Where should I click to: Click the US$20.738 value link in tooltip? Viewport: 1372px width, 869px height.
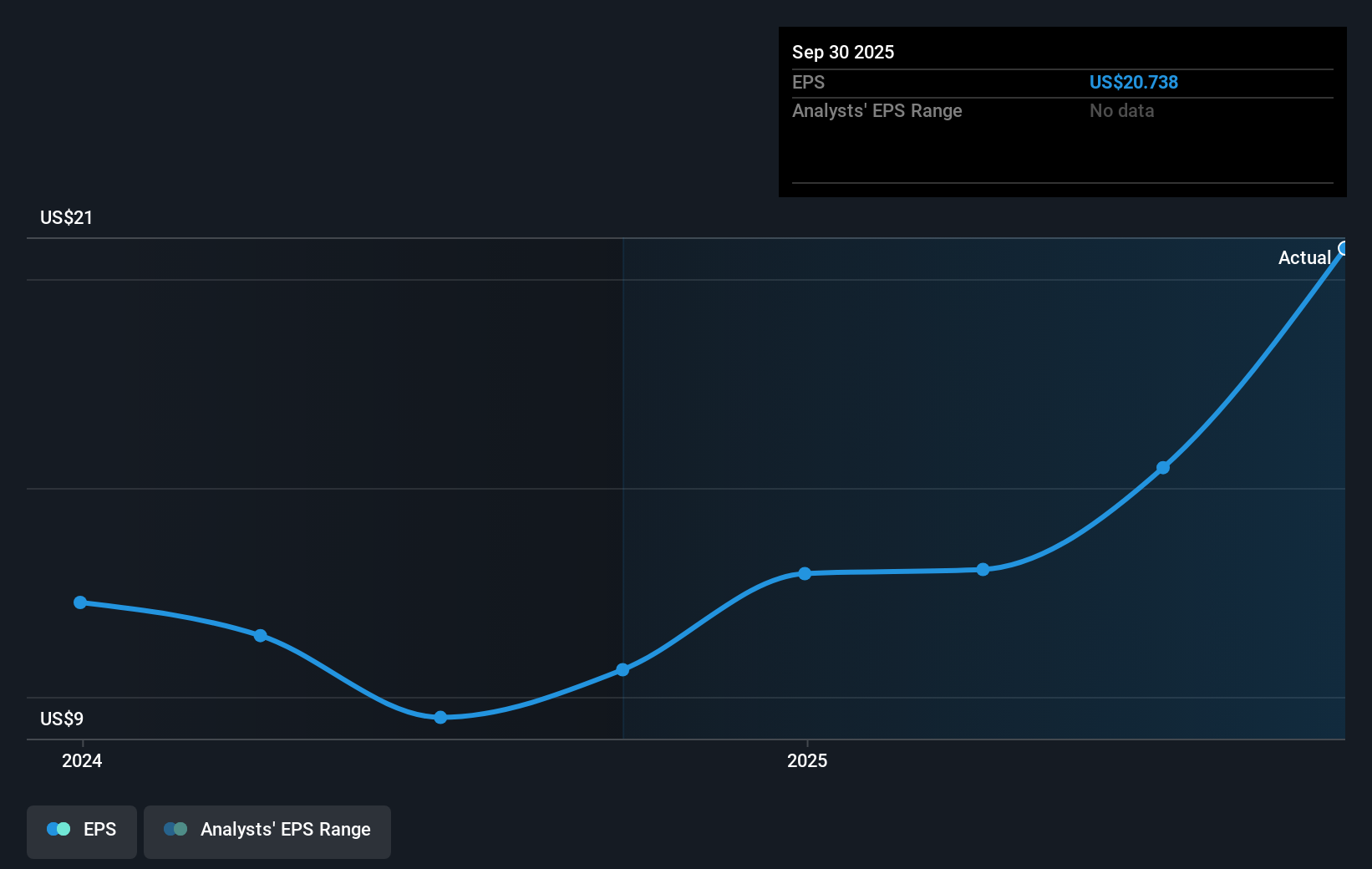pos(1134,82)
